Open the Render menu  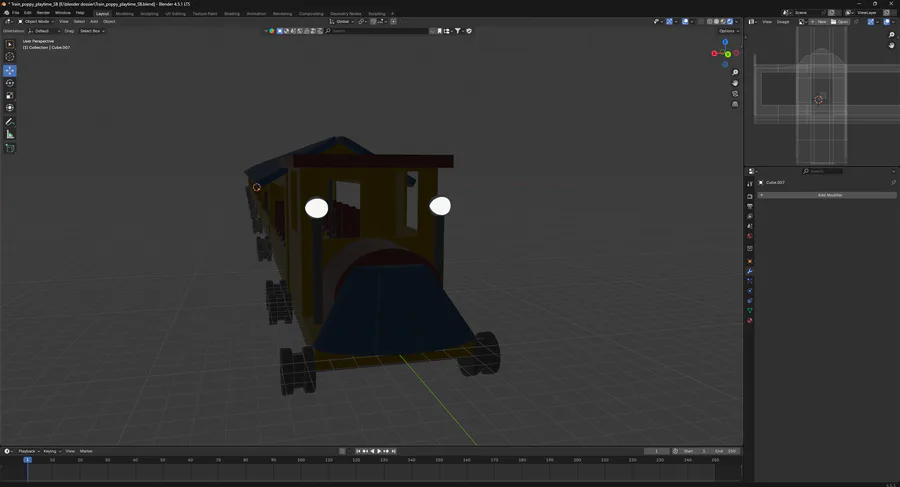point(43,13)
